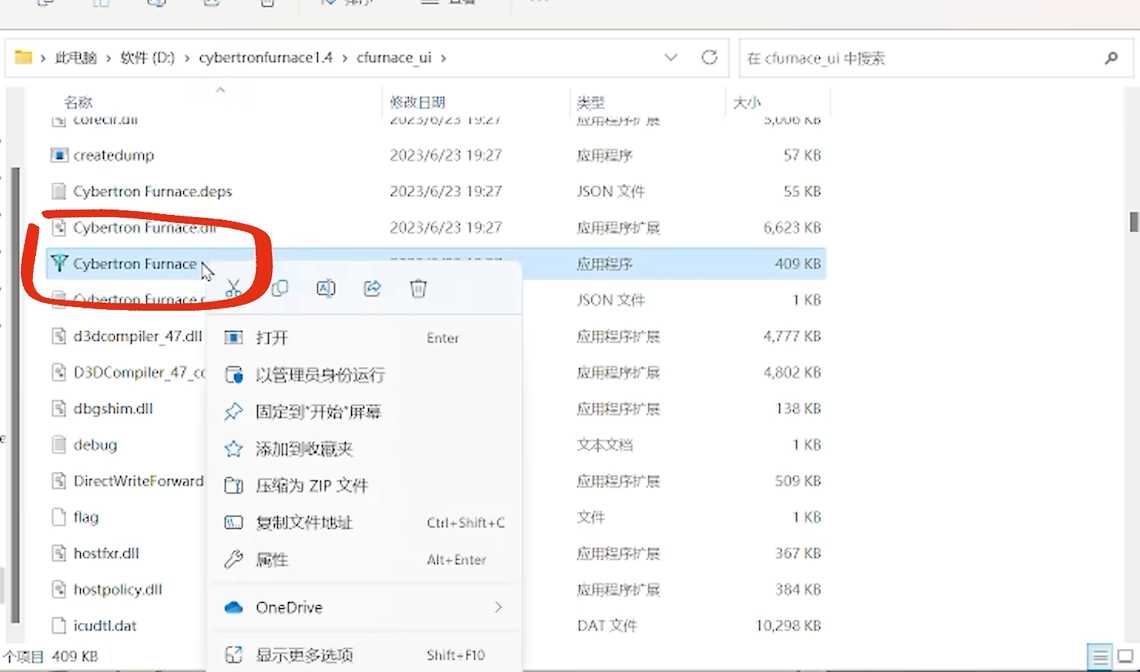Click the hostfxr.dll file icon
Screen dimensions: 1140x672
(x=59, y=553)
